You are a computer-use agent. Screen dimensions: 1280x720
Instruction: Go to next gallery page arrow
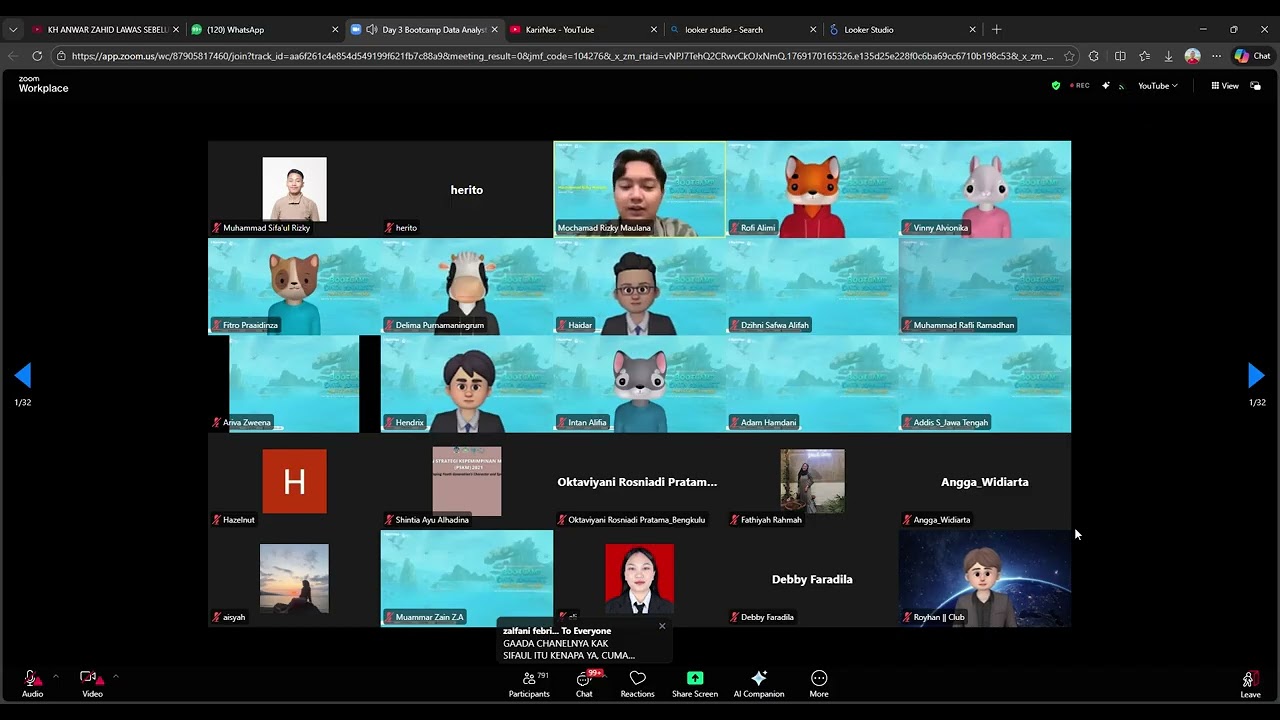point(1257,376)
